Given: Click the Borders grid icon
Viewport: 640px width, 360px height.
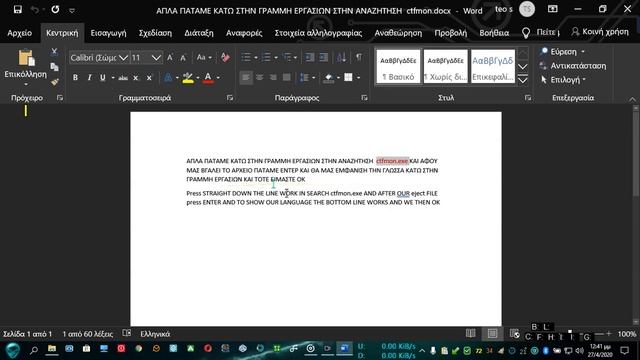Looking at the screenshot, I should point(348,78).
